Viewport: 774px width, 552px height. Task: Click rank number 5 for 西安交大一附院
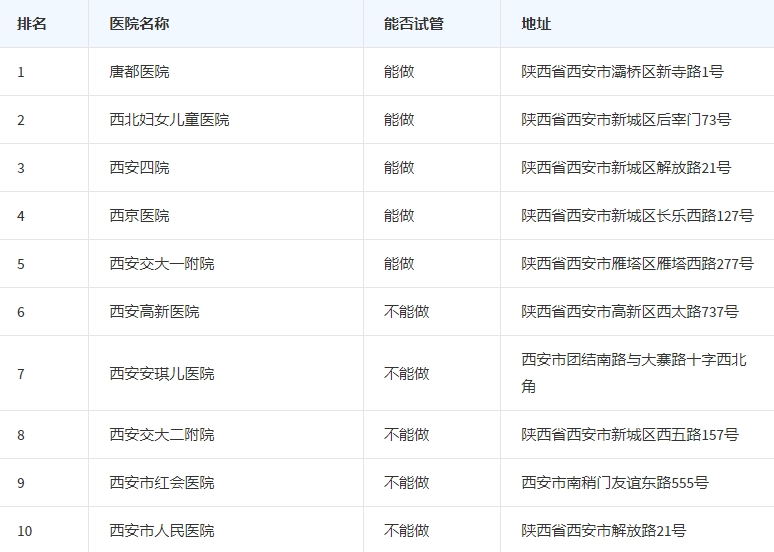click(21, 264)
